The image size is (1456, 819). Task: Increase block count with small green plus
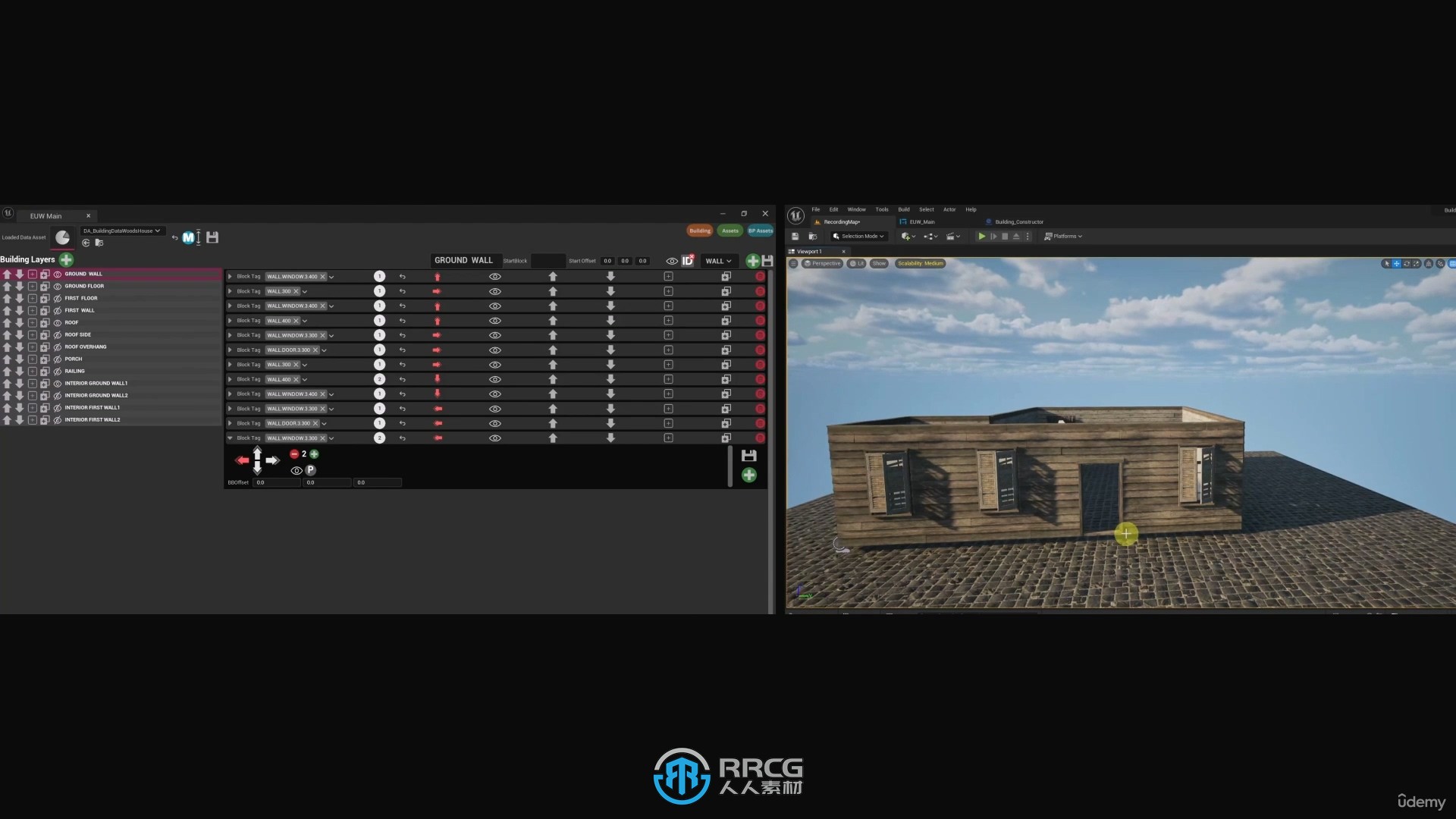314,454
